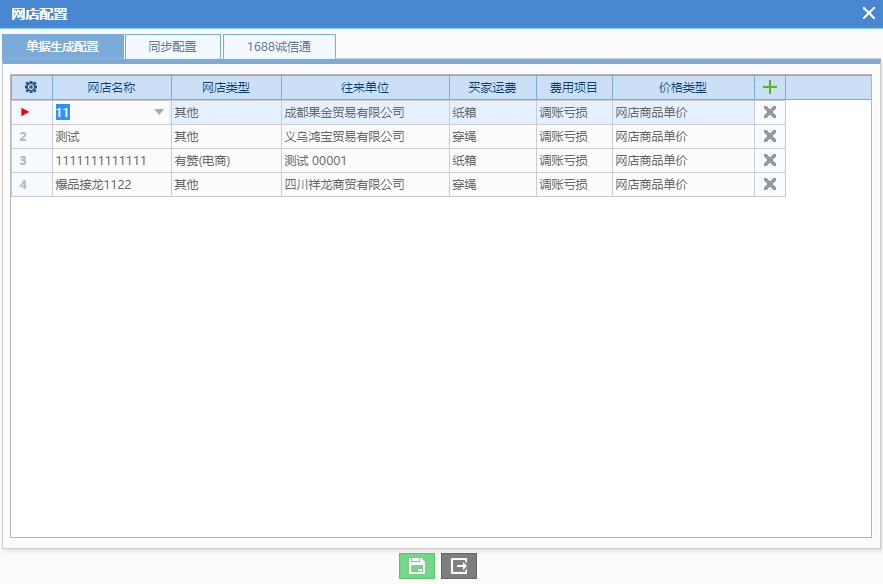Click 成都果金贸易有限公司 cell
This screenshot has width=883, height=584.
pyautogui.click(x=365, y=112)
